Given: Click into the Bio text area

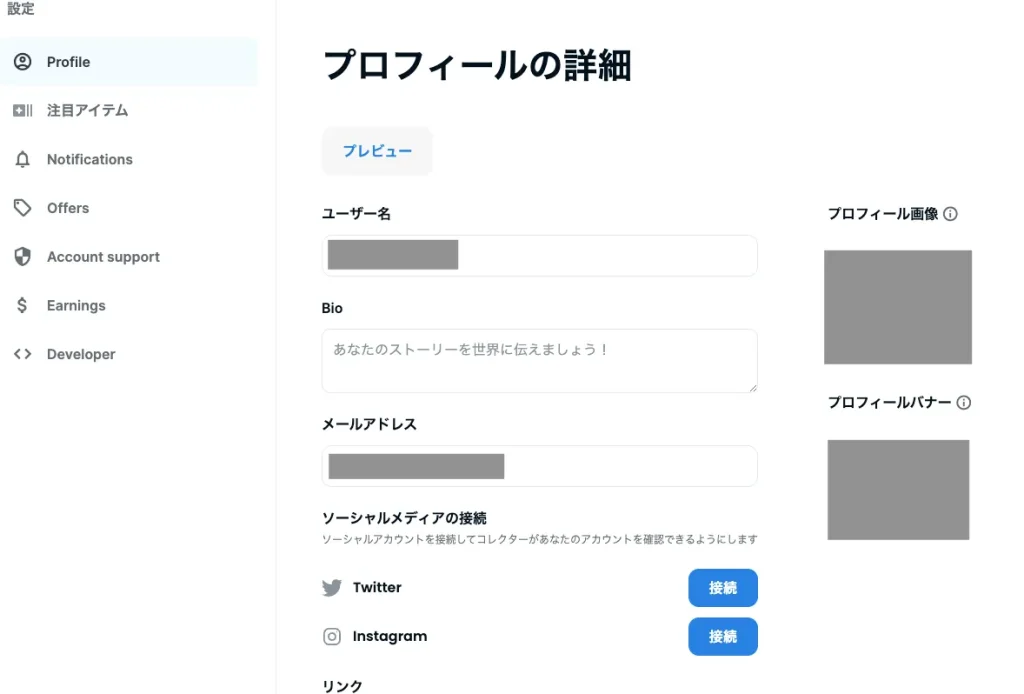Looking at the screenshot, I should (x=539, y=361).
